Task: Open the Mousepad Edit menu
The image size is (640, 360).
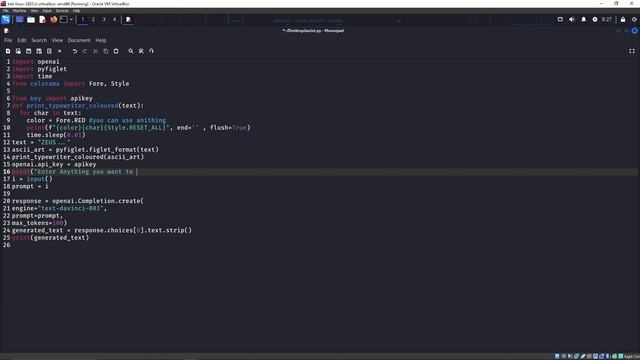Action: pos(22,40)
